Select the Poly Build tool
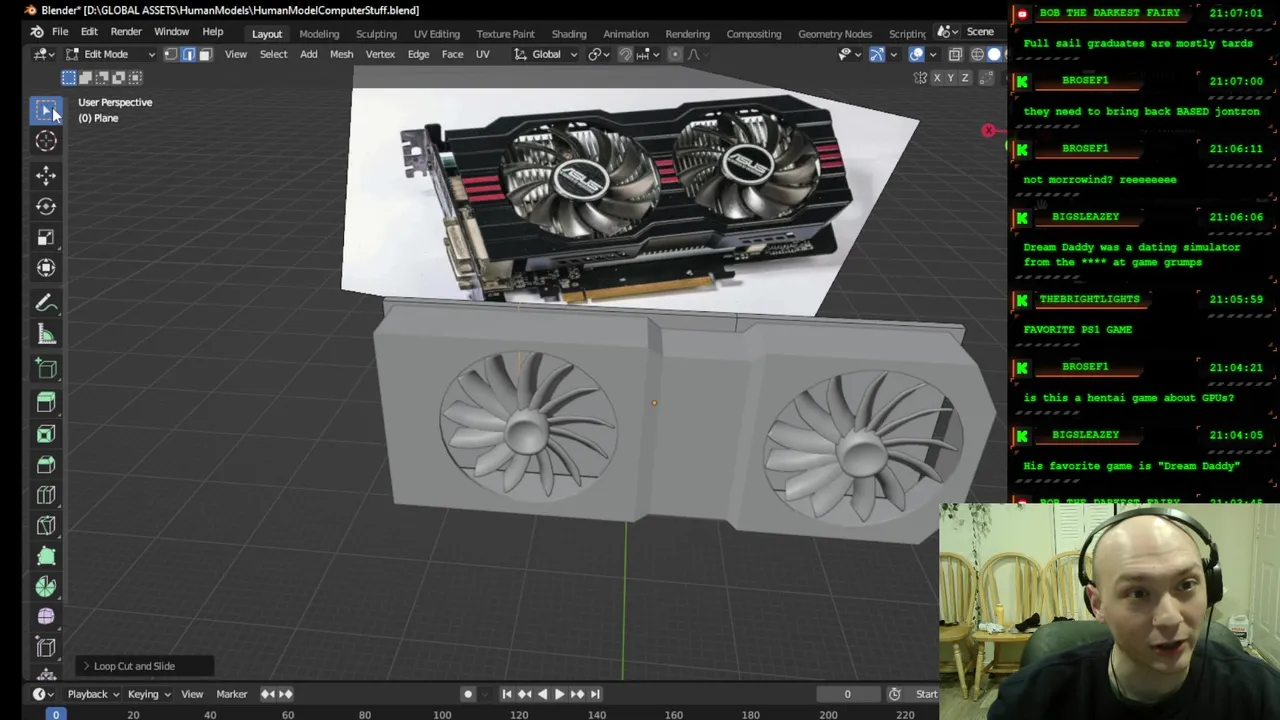The height and width of the screenshot is (720, 1280). coord(46,557)
